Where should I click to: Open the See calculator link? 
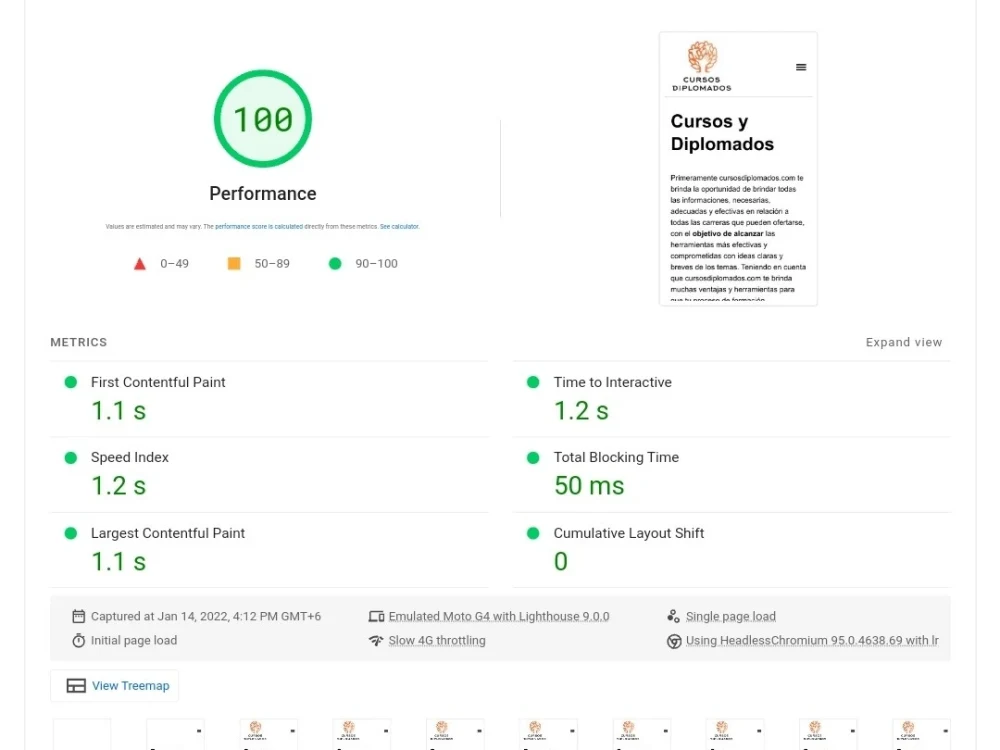pyautogui.click(x=399, y=226)
